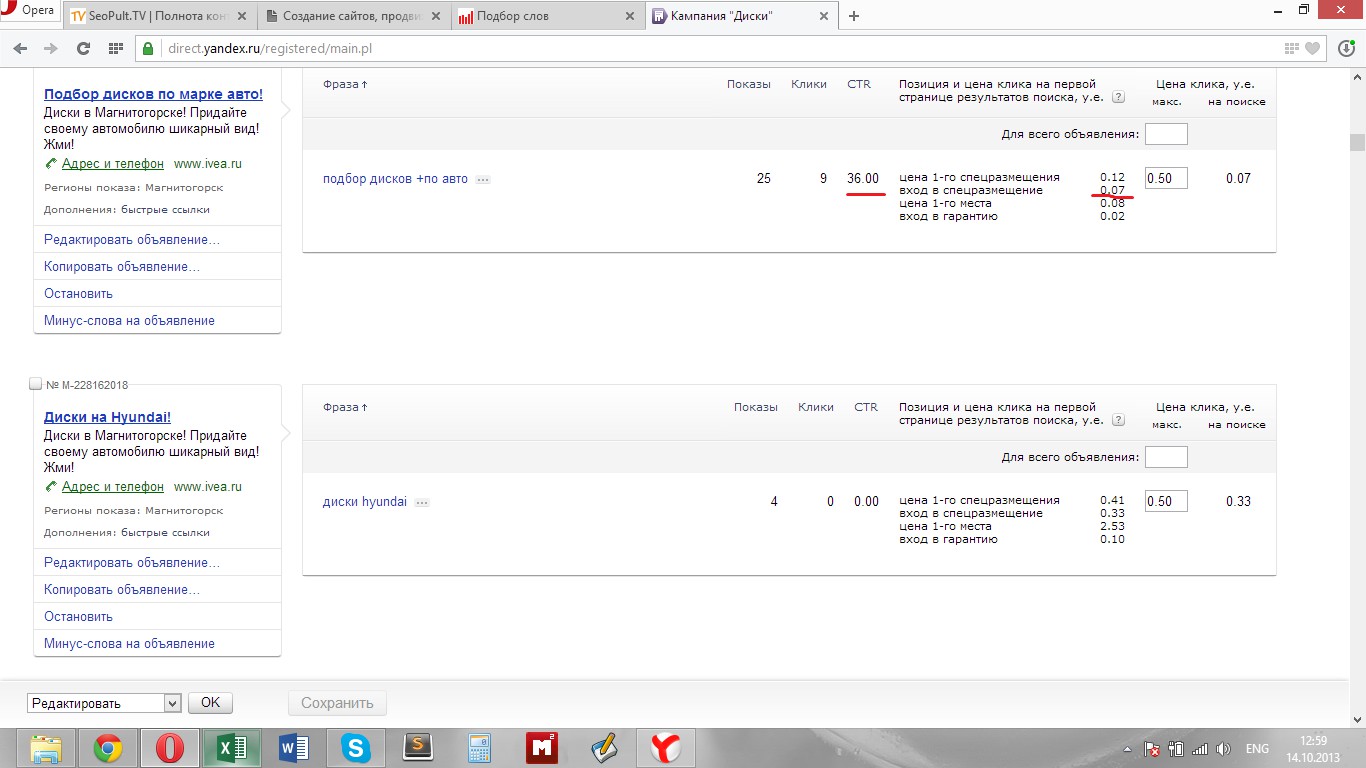
Task: Open a new tab with the plus button
Action: click(x=854, y=16)
